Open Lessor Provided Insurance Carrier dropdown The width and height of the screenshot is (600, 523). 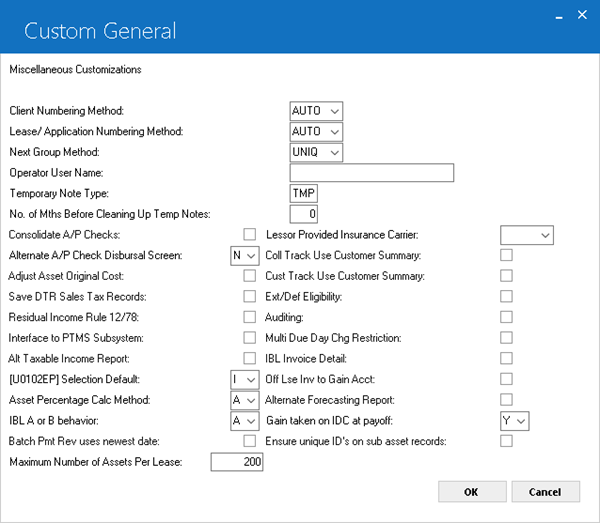[x=527, y=235]
